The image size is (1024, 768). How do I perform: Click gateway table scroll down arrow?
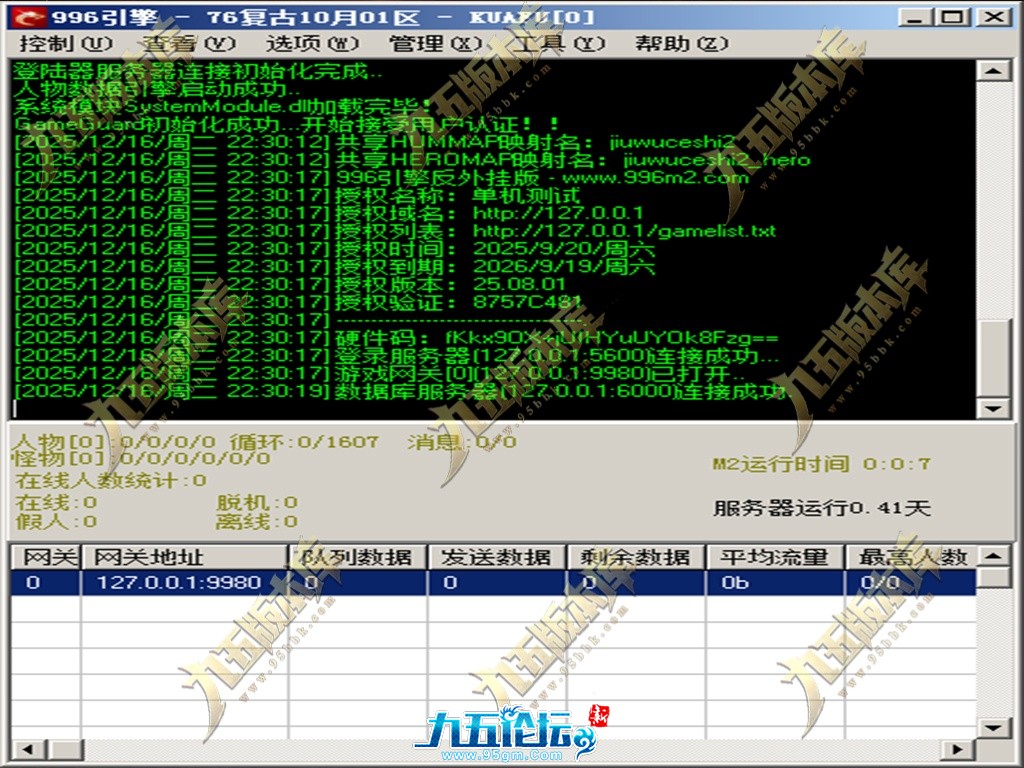(992, 727)
